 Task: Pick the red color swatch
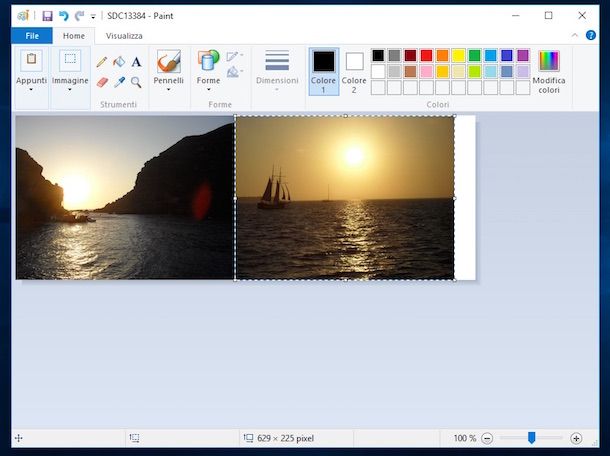(427, 56)
